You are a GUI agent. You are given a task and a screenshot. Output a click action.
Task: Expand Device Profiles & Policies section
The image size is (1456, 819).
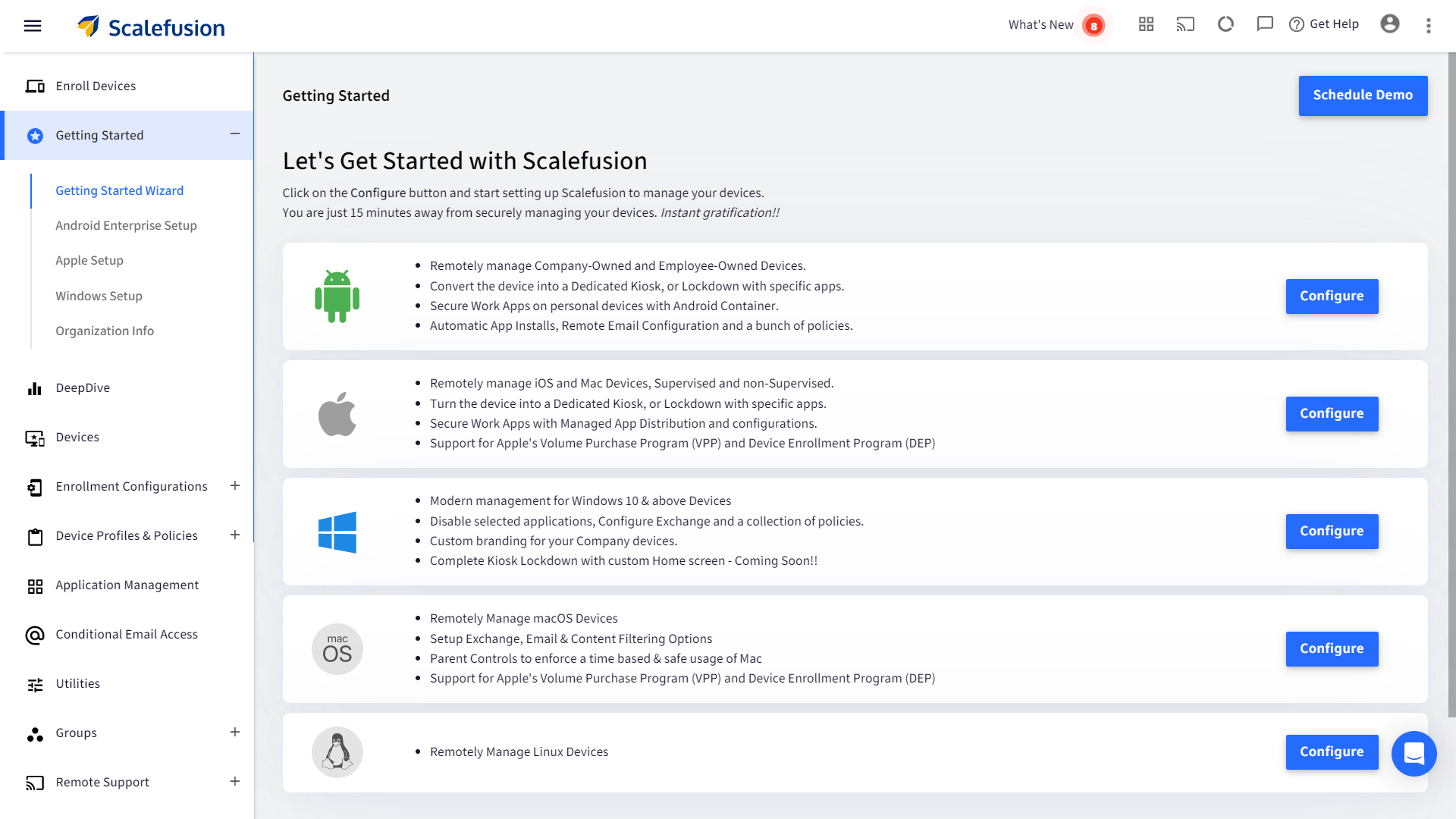click(235, 535)
